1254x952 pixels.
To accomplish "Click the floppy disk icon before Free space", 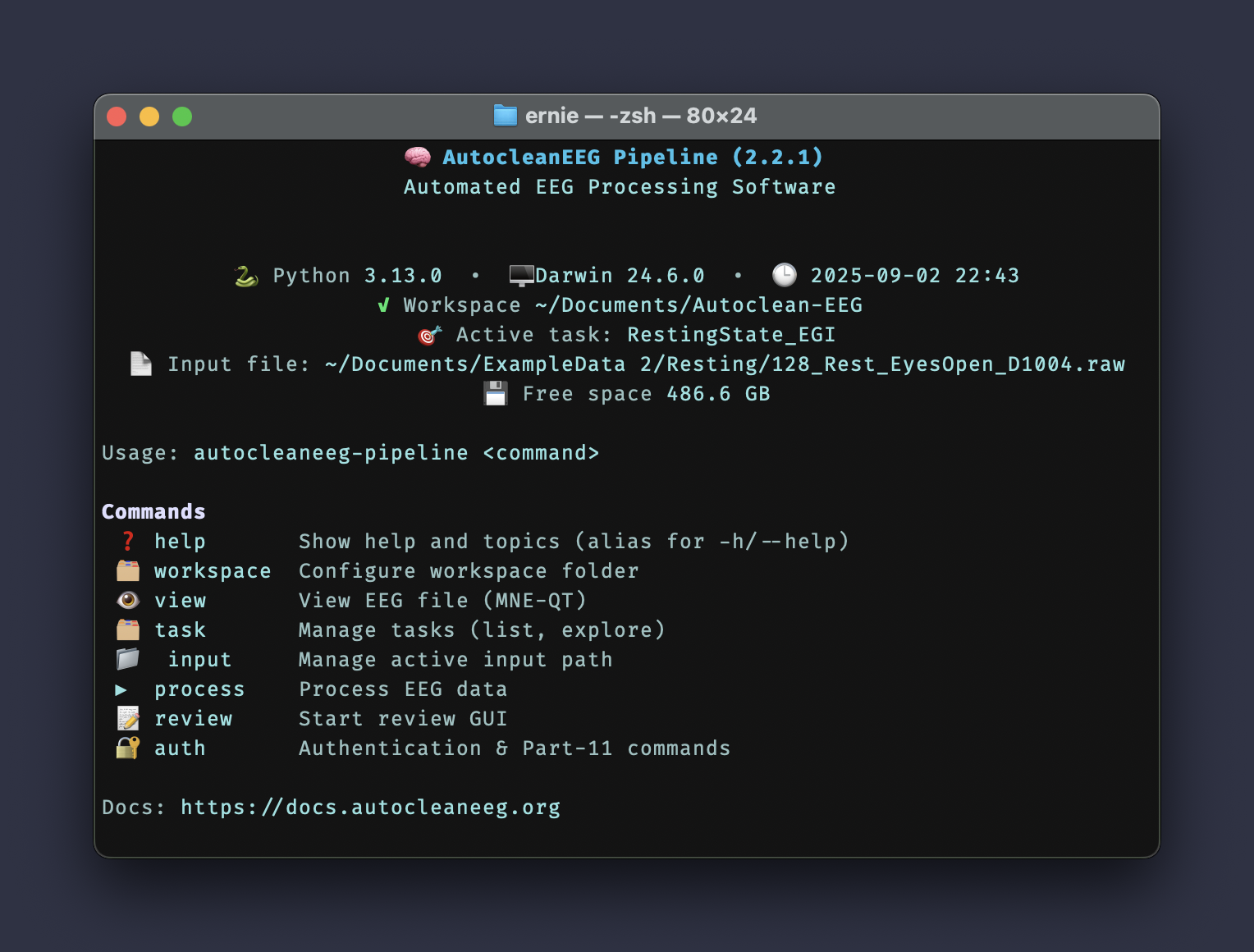I will [x=496, y=394].
